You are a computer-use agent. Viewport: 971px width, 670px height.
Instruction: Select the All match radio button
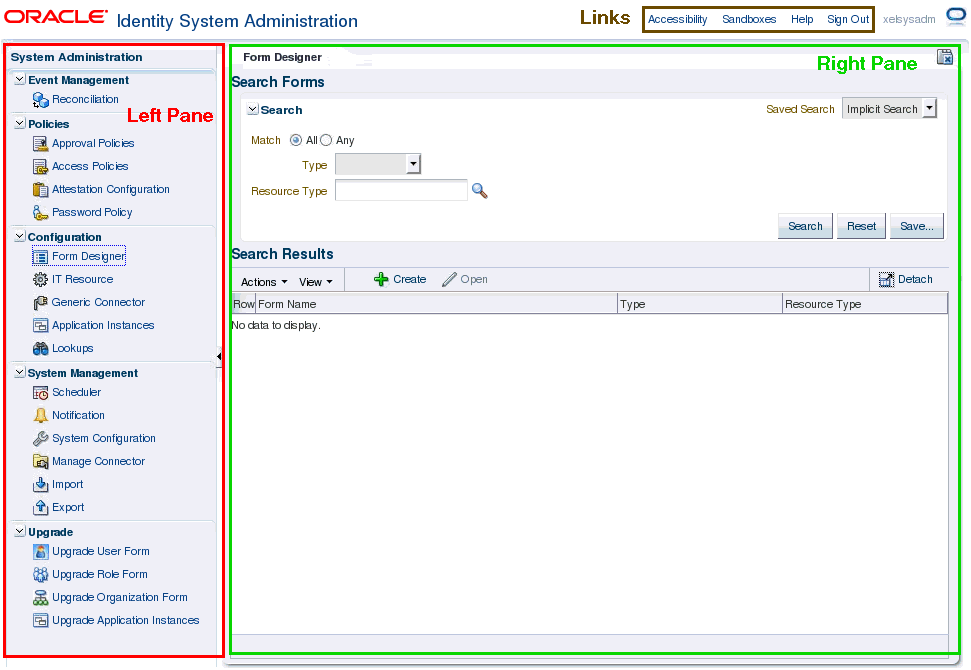tap(296, 141)
